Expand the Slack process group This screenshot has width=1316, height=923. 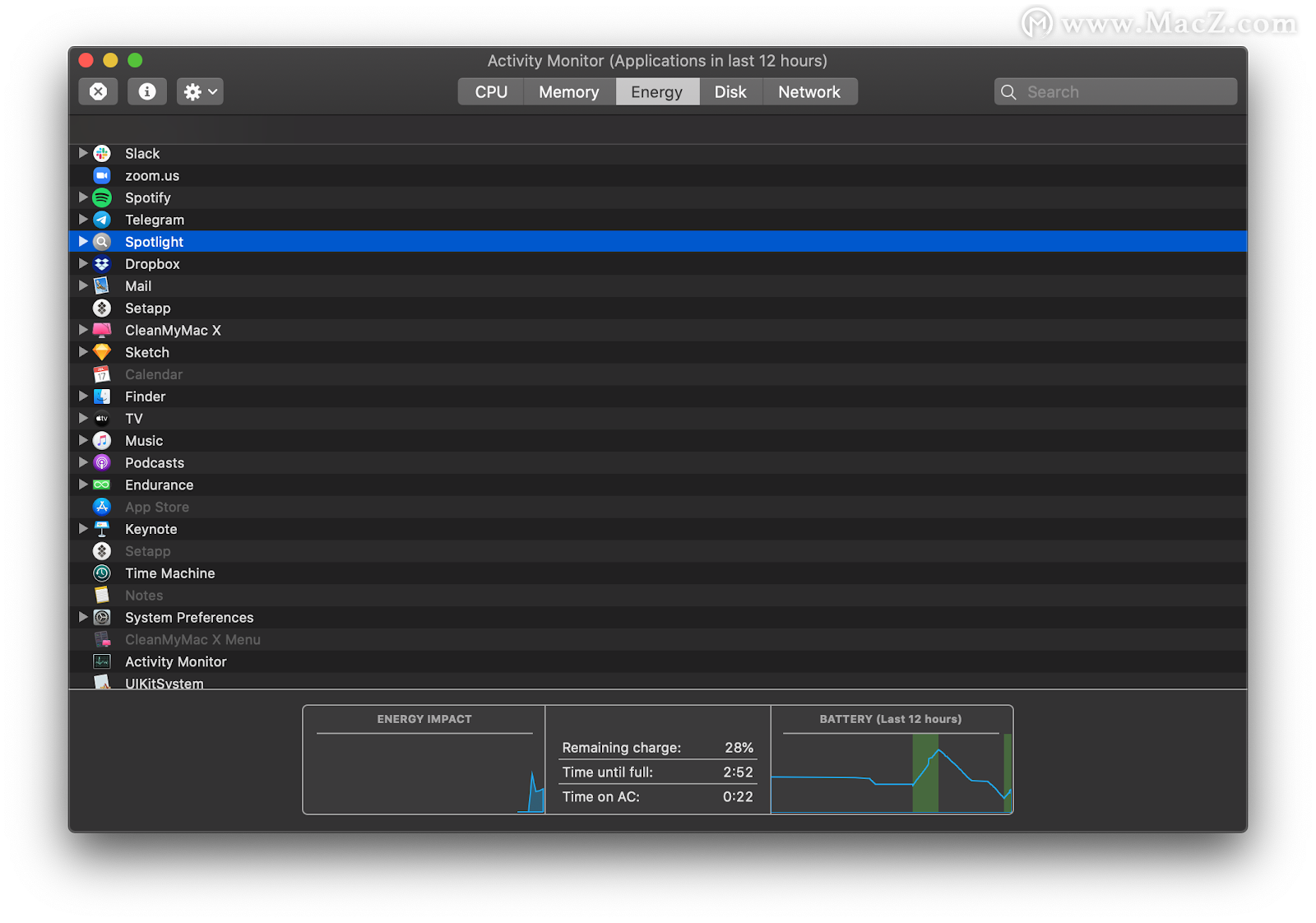[83, 153]
